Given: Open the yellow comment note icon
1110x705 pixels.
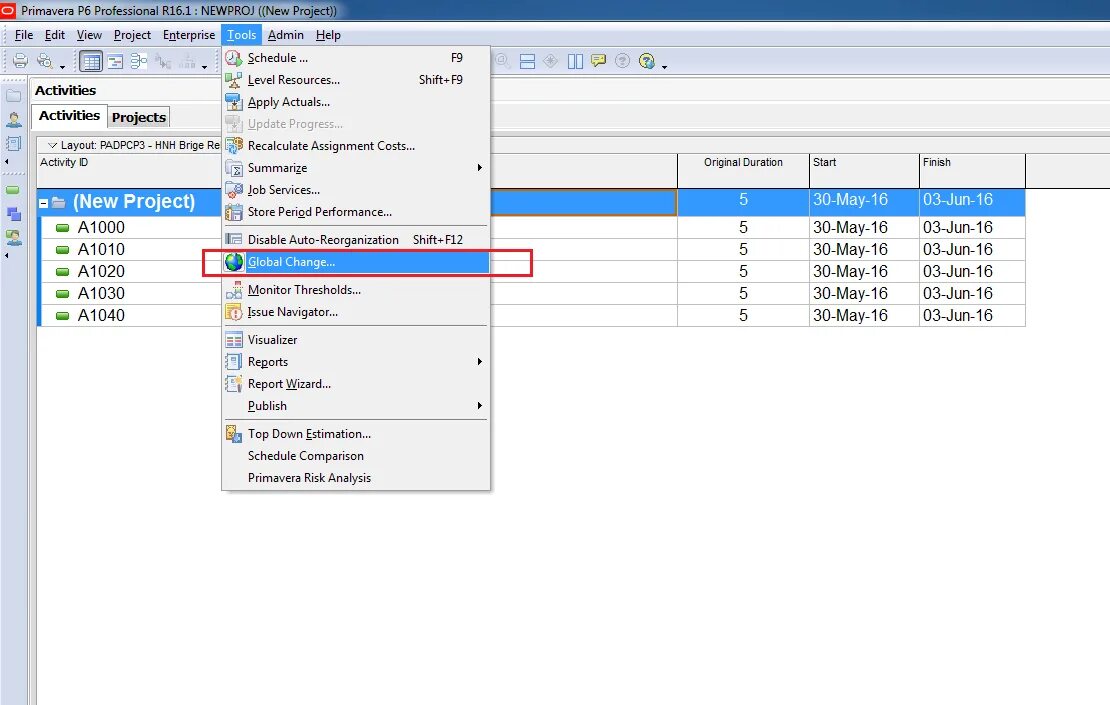Looking at the screenshot, I should [599, 61].
